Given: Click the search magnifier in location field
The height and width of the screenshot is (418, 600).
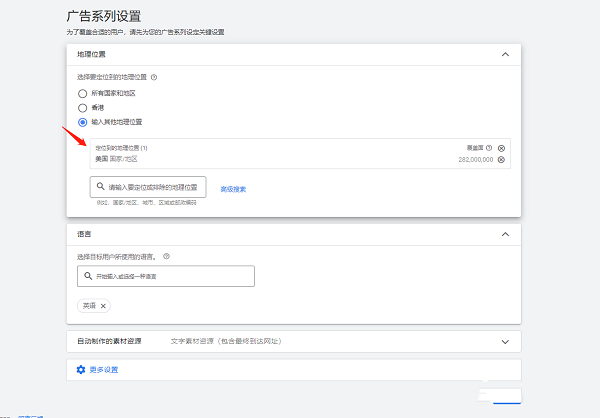Looking at the screenshot, I should coord(100,187).
